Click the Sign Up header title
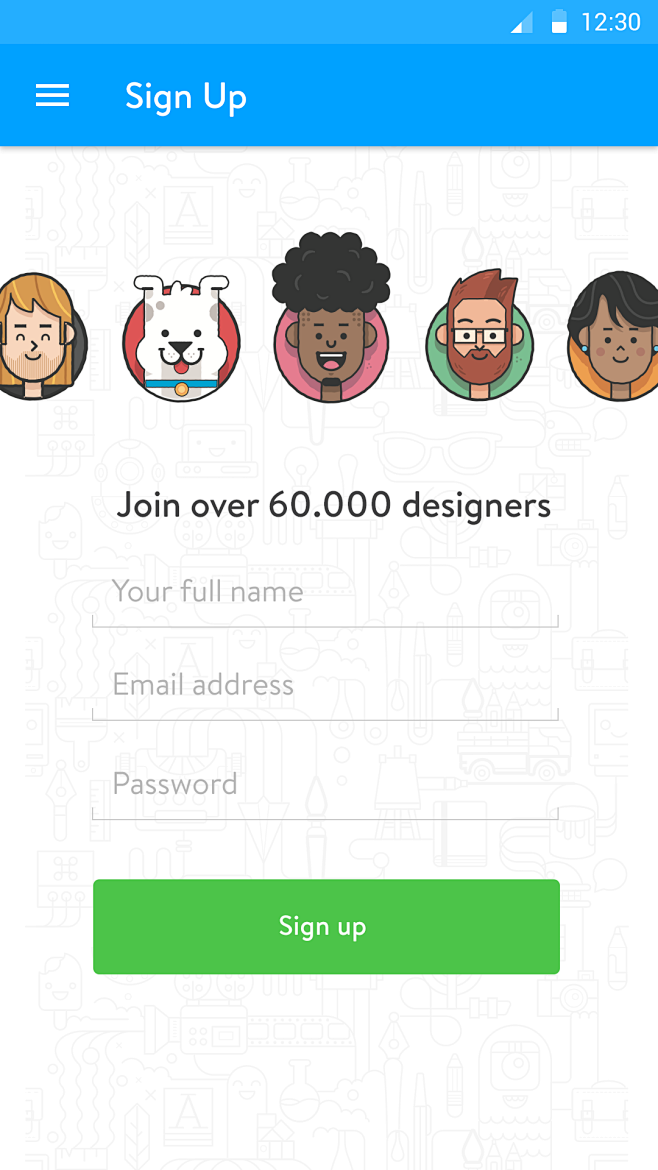Viewport: 658px width, 1170px height. 186,97
